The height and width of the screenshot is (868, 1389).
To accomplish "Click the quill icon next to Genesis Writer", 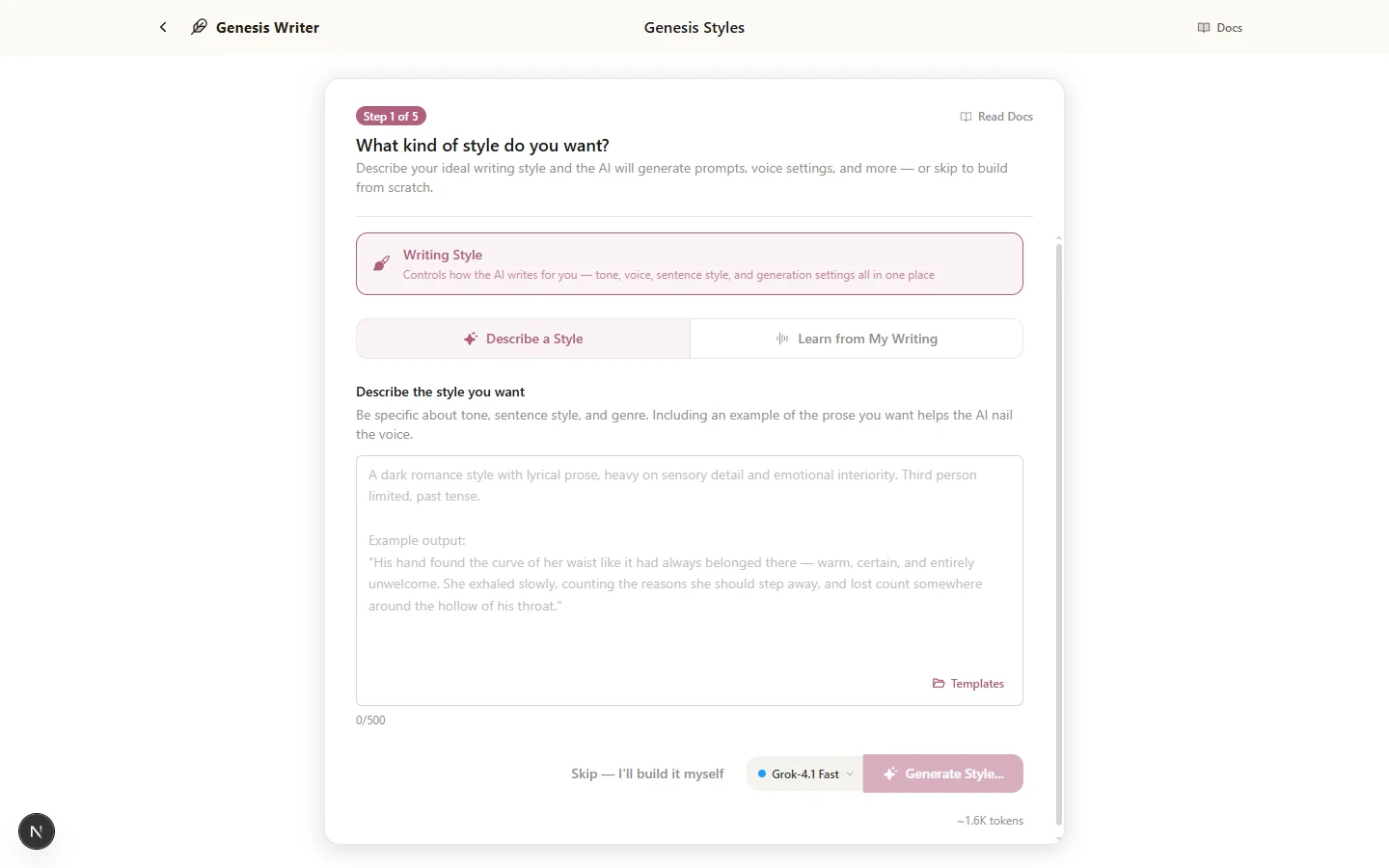I will 199,27.
